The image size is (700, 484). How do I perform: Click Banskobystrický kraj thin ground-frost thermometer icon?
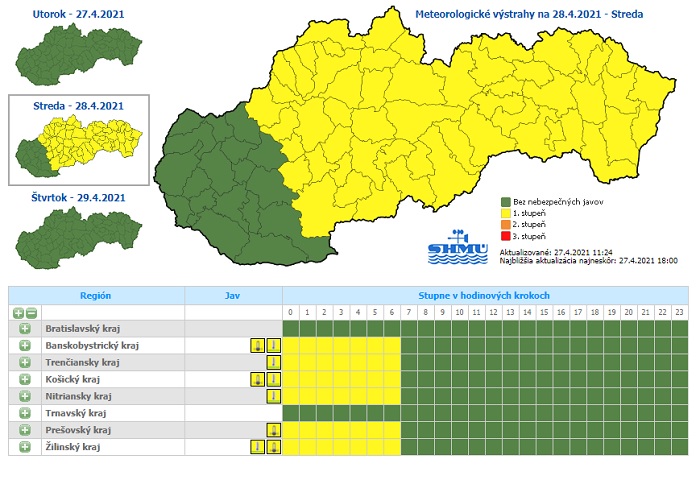pyautogui.click(x=274, y=346)
